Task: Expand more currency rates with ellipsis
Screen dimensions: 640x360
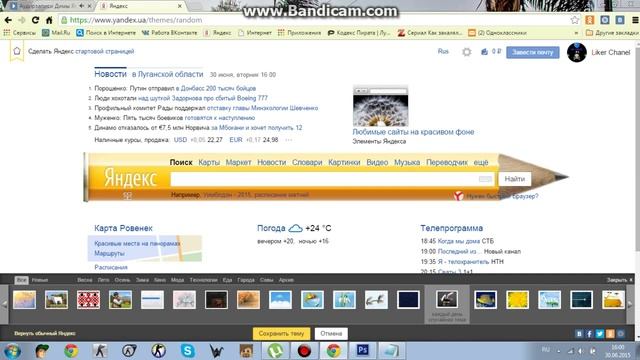Action: (x=289, y=140)
